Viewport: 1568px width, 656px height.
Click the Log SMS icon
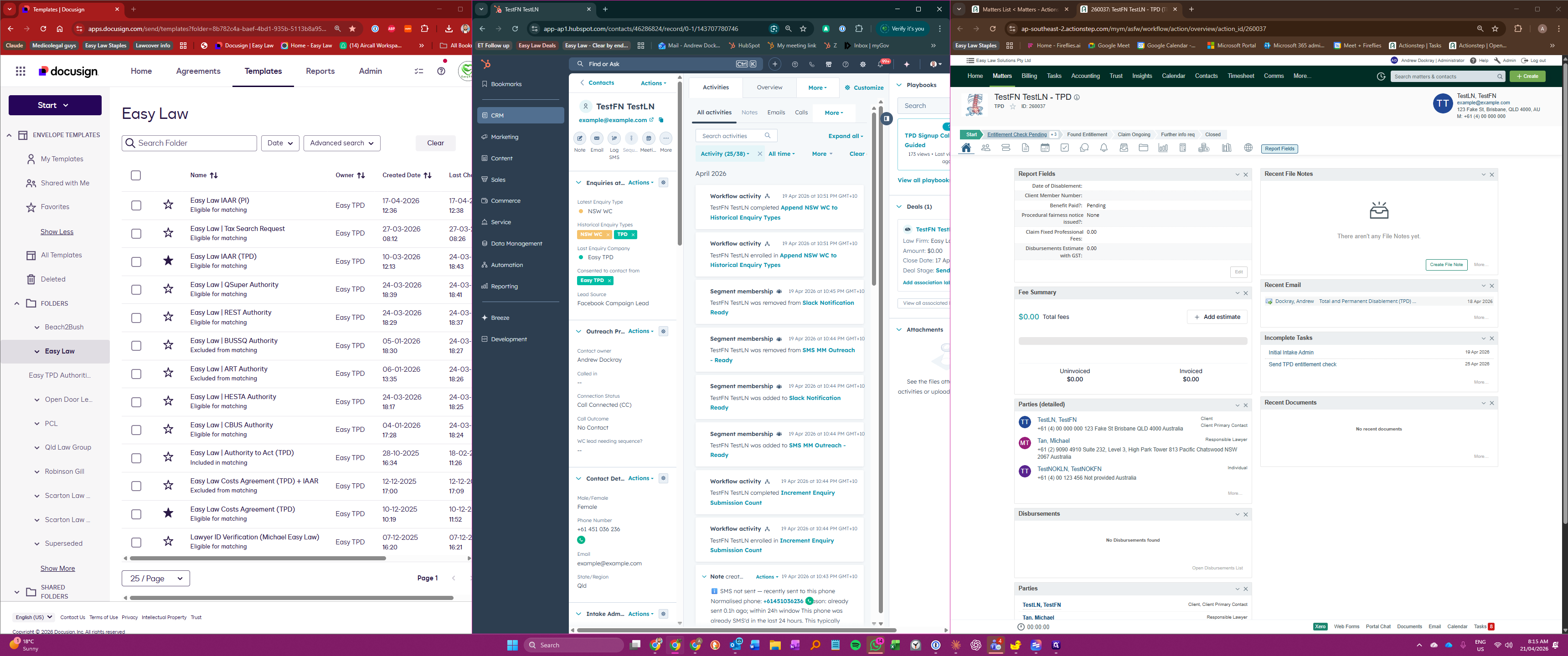coord(614,138)
